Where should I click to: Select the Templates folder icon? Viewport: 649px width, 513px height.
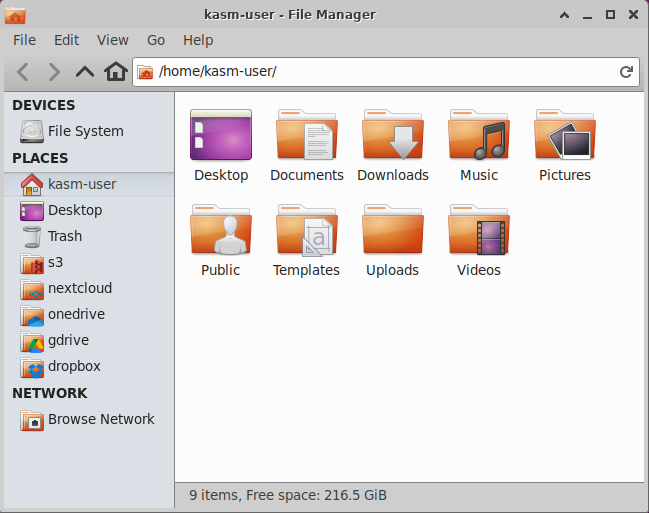coord(306,231)
